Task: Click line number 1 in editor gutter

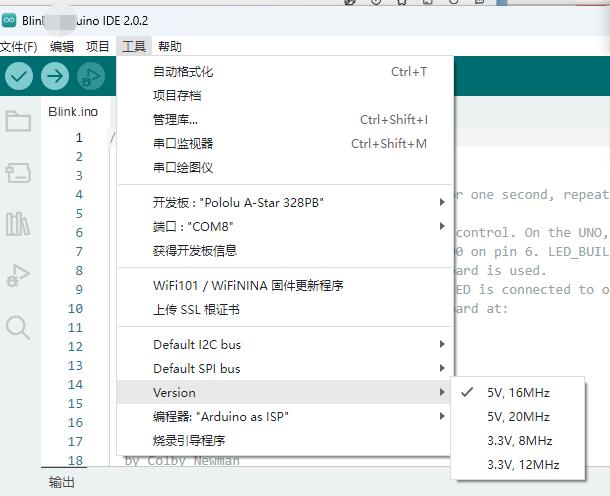Action: (x=79, y=138)
